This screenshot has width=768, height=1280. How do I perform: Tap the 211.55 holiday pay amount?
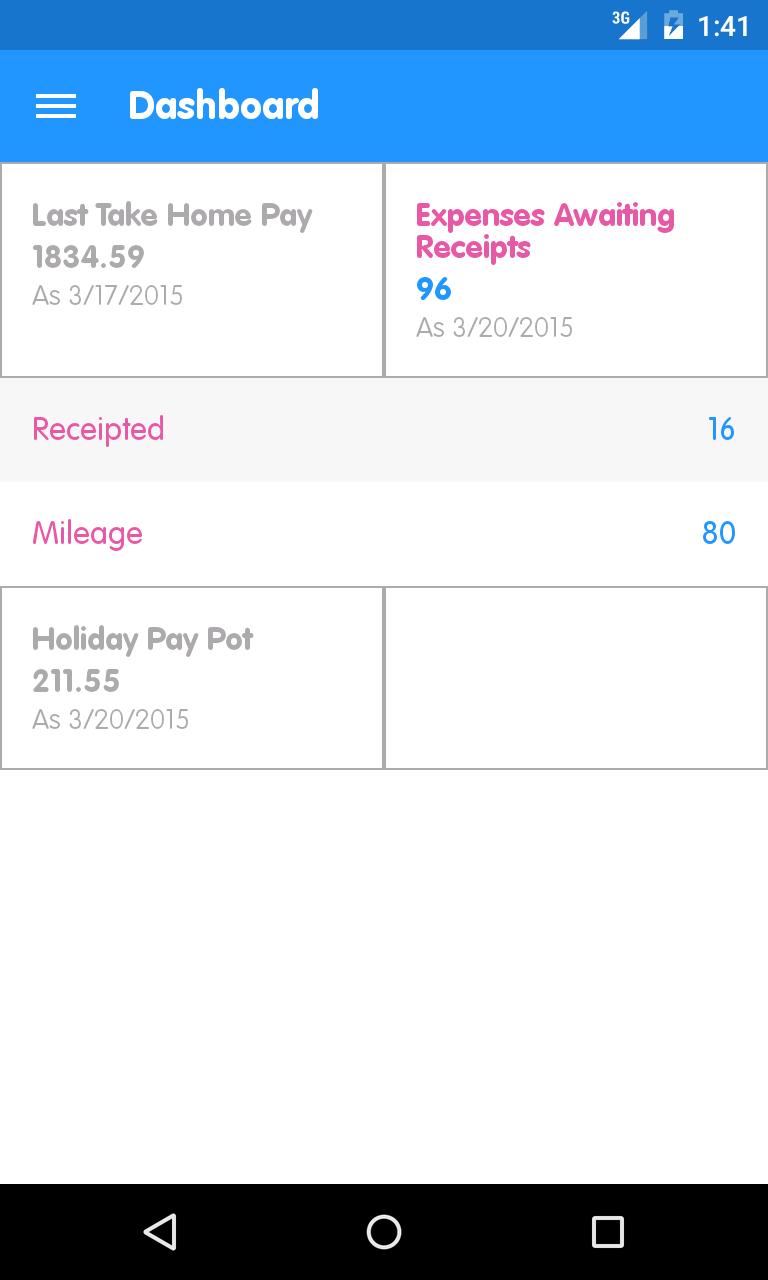76,681
